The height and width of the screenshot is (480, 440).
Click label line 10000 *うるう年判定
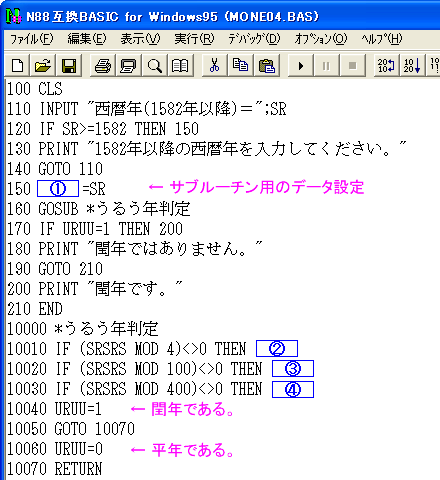point(82,329)
